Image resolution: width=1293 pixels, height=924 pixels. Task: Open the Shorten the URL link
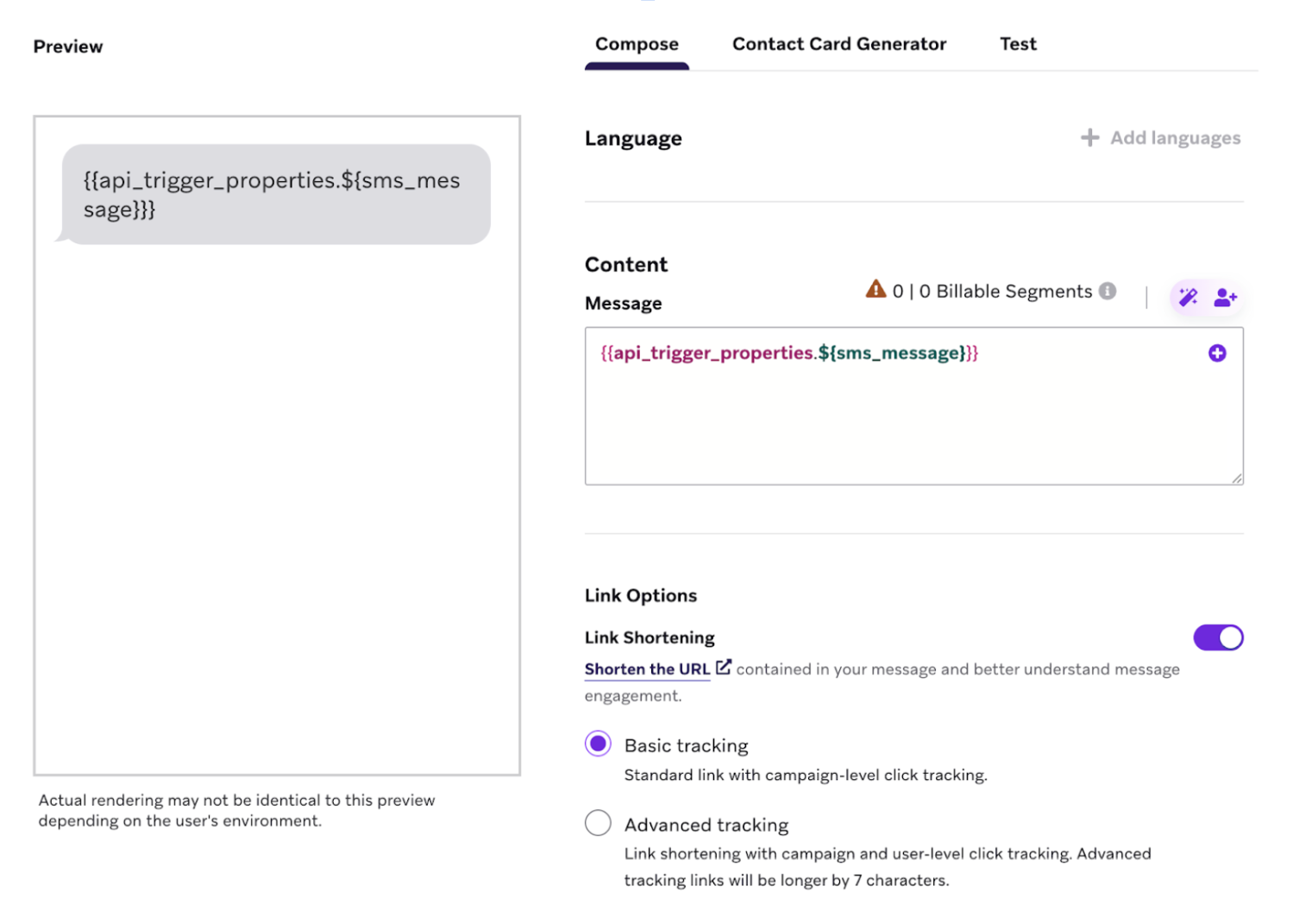[x=647, y=669]
